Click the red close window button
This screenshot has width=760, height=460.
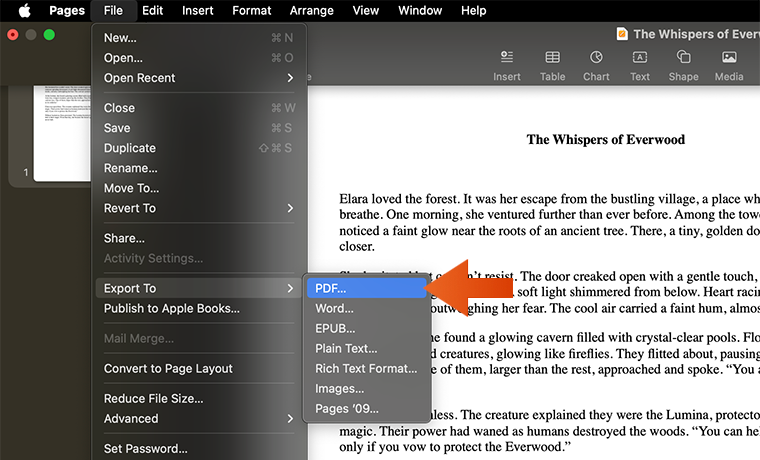13,35
